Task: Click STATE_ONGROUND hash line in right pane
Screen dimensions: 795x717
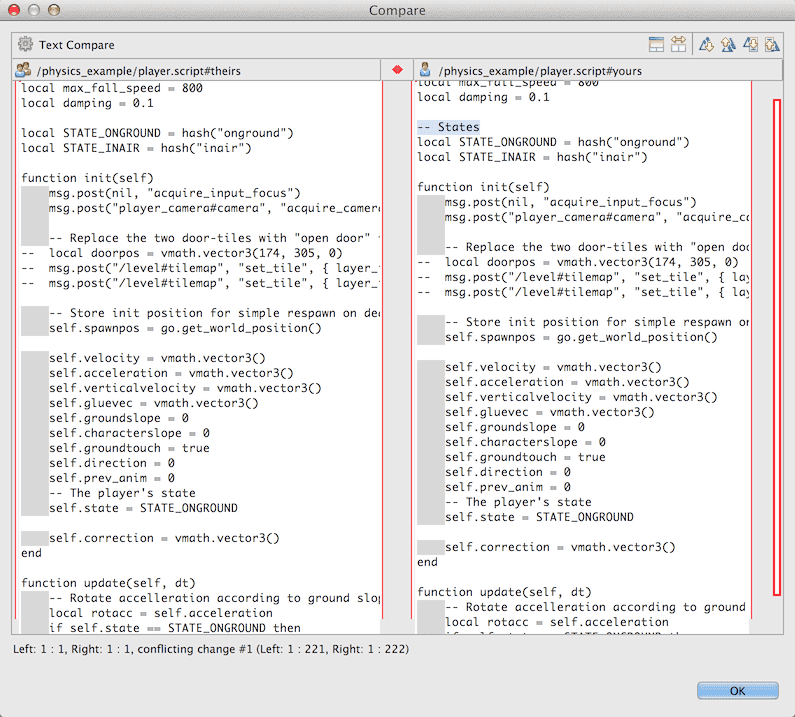Action: pos(553,142)
